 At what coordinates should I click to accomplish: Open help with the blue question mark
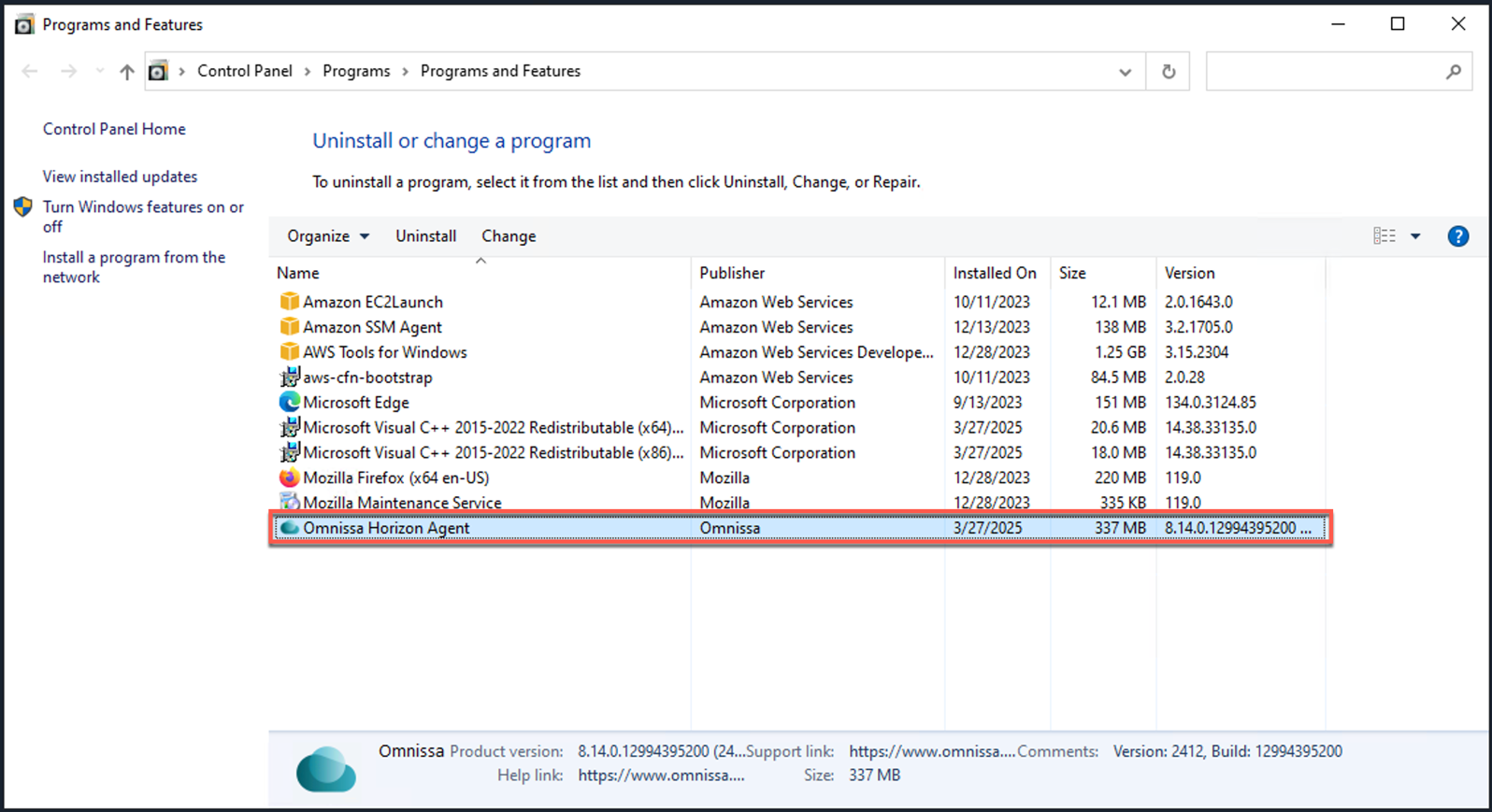point(1457,236)
